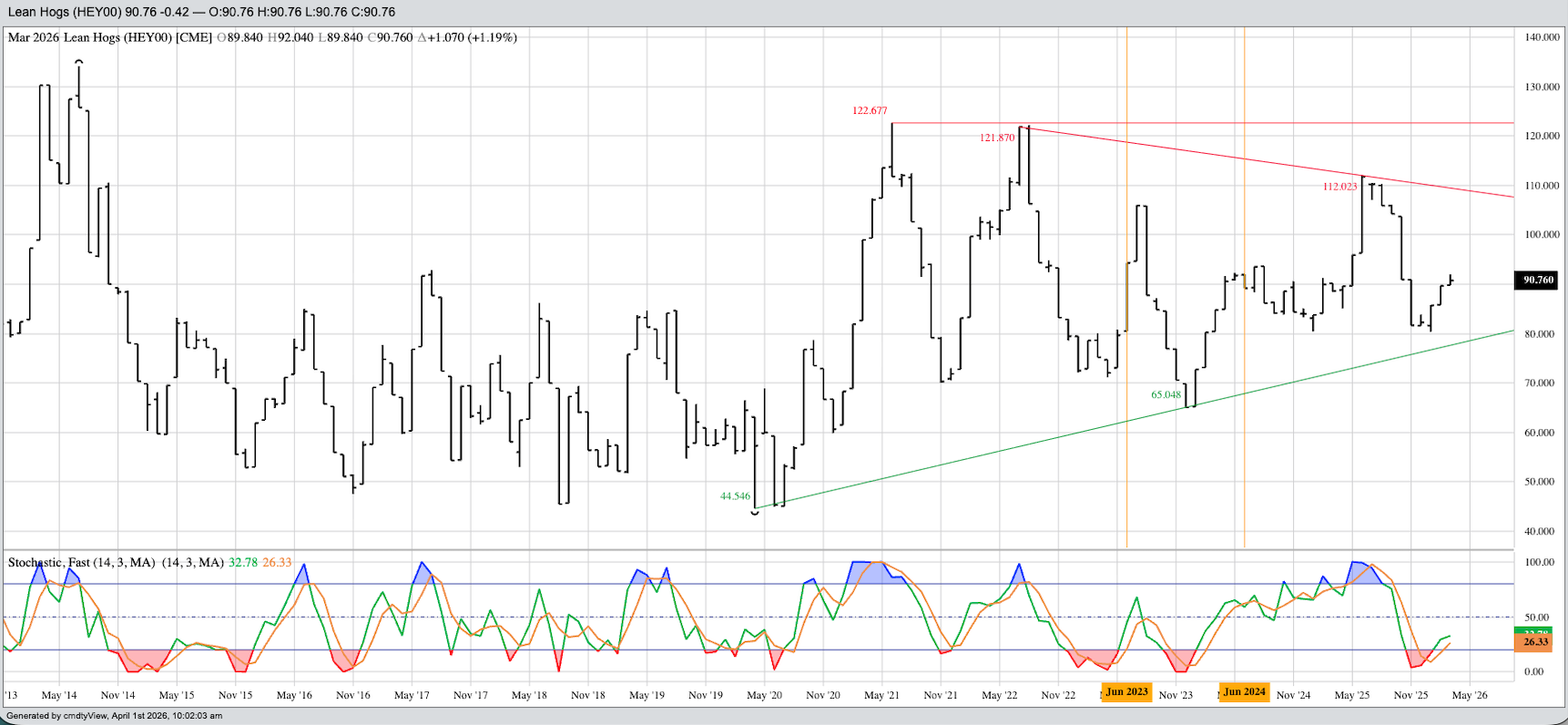Viewport: 1568px width, 725px height.
Task: Select the black 90.760 current price tag
Action: click(1538, 281)
